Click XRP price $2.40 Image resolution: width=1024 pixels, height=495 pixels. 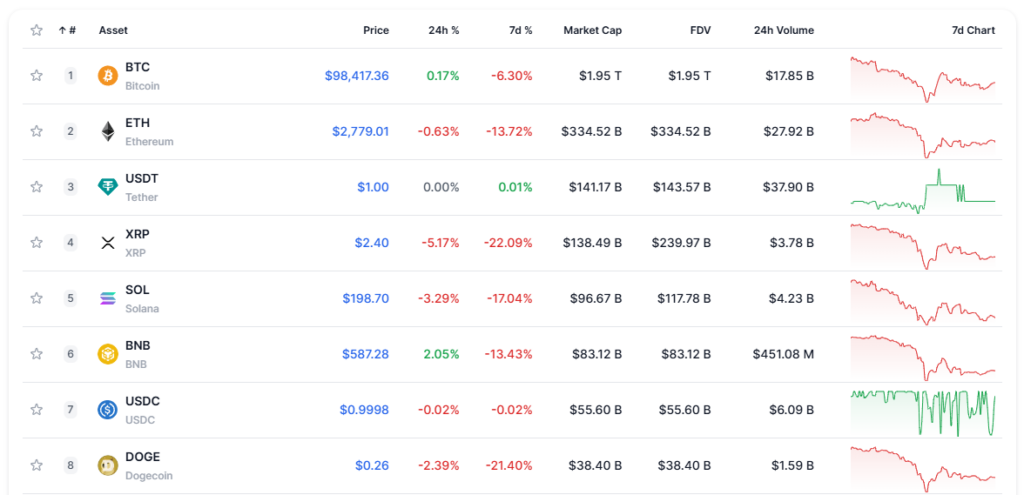pyautogui.click(x=372, y=243)
